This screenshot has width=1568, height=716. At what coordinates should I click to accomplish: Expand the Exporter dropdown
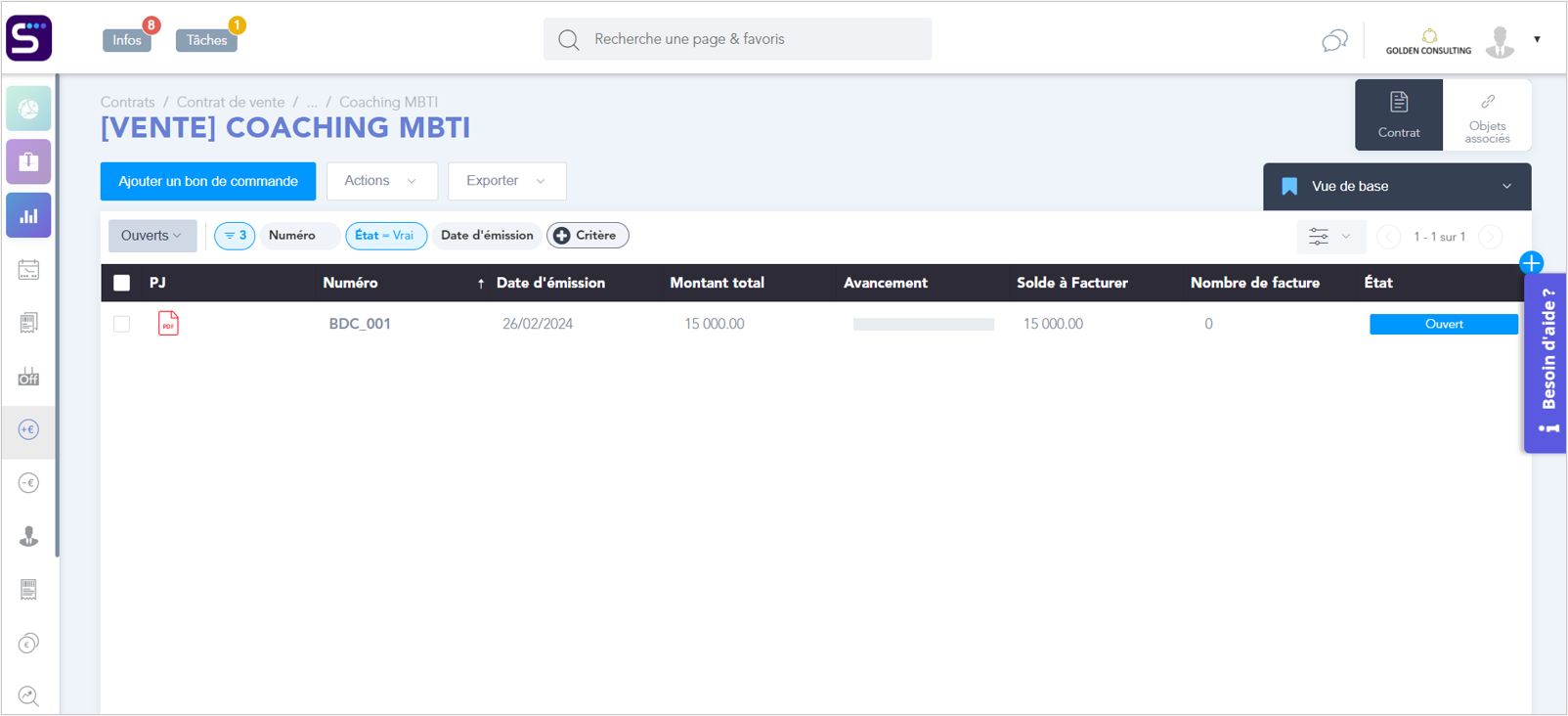(506, 181)
